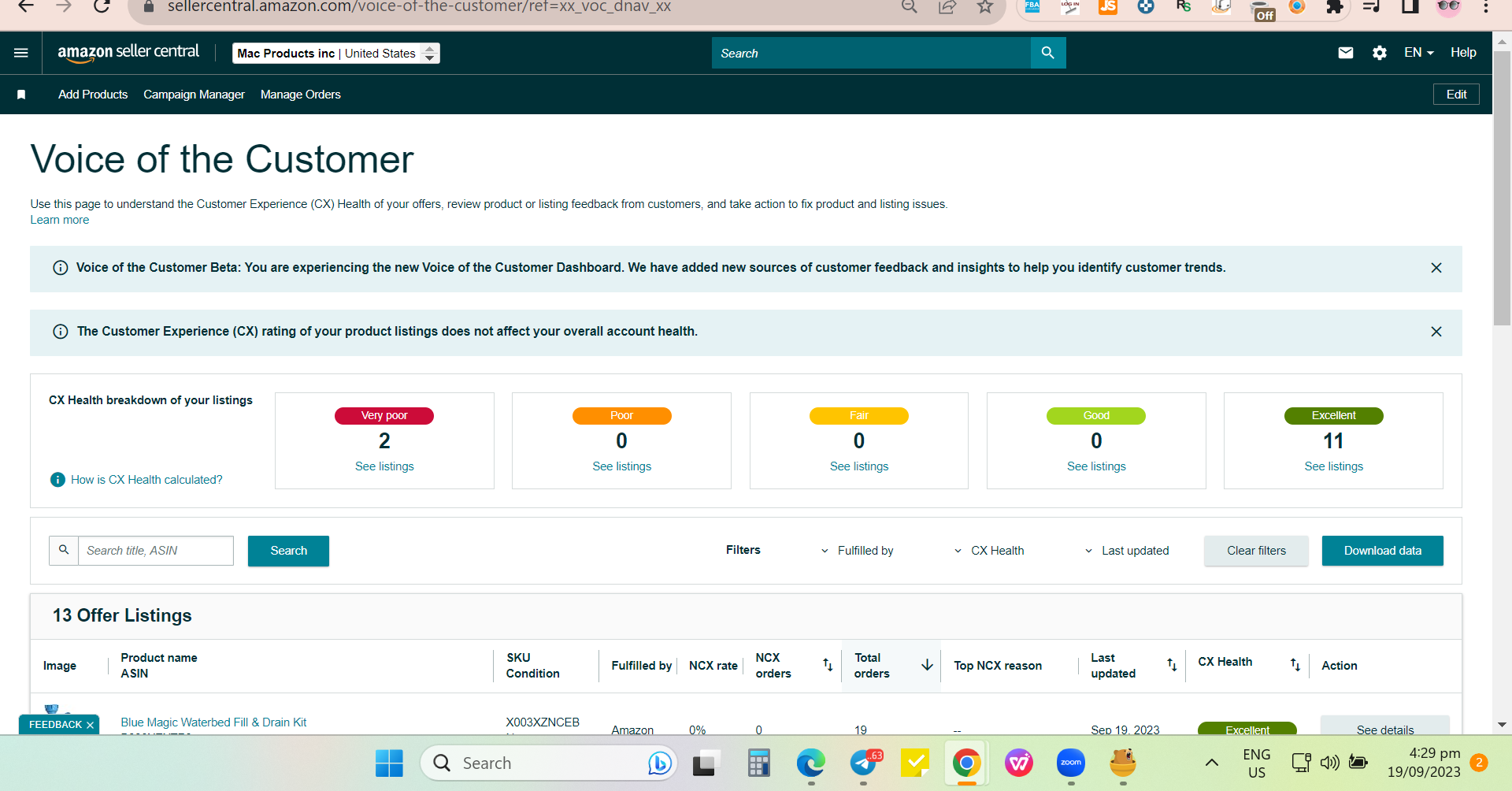
Task: Click the zoom magnifier icon in address bar
Action: tap(910, 7)
